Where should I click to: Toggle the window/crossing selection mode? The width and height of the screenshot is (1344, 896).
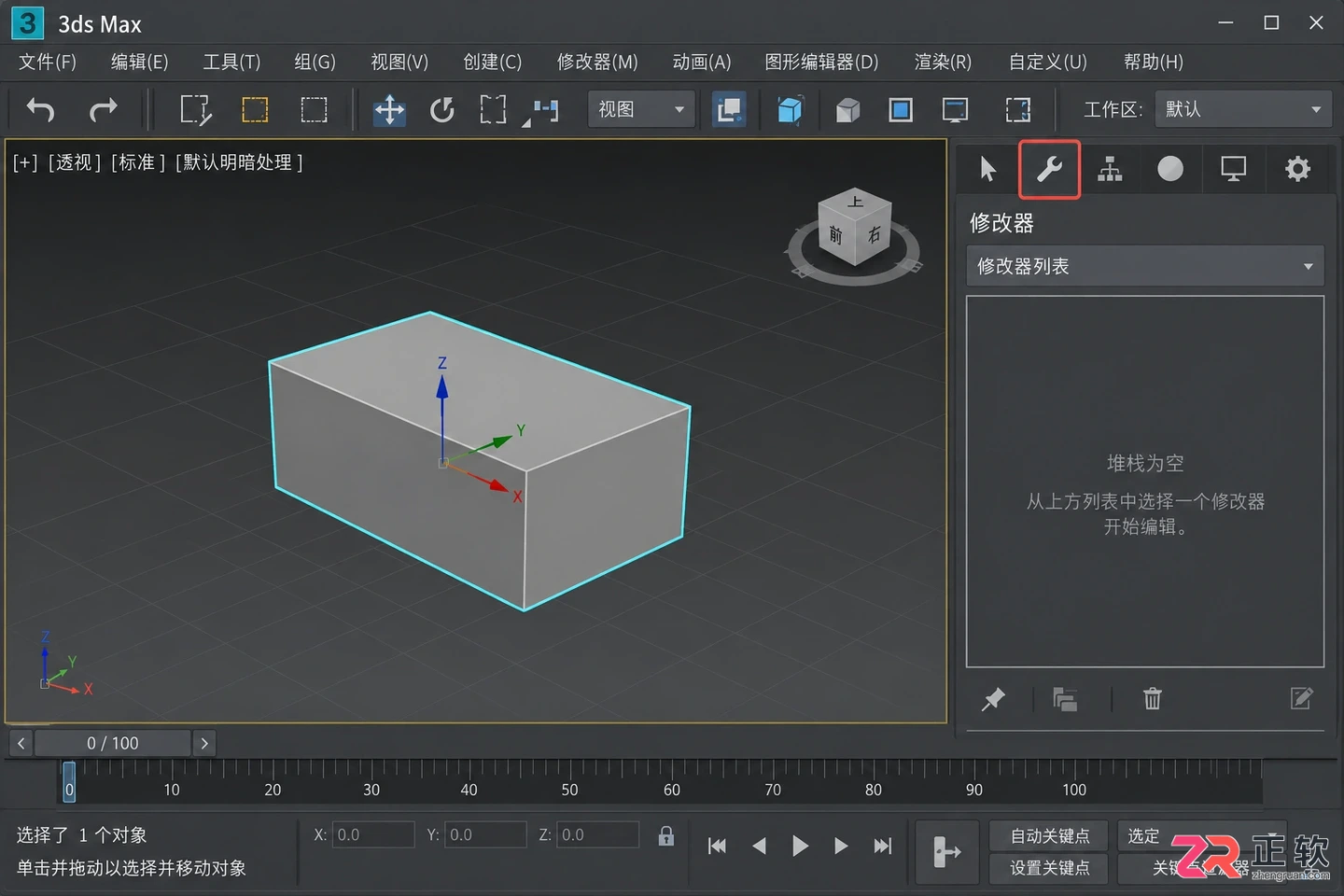click(314, 110)
